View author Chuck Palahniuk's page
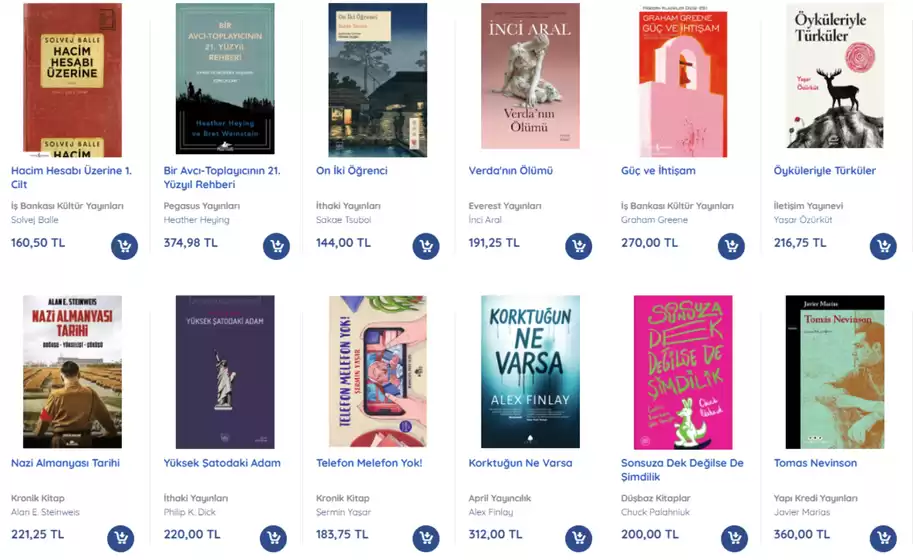 coord(655,512)
